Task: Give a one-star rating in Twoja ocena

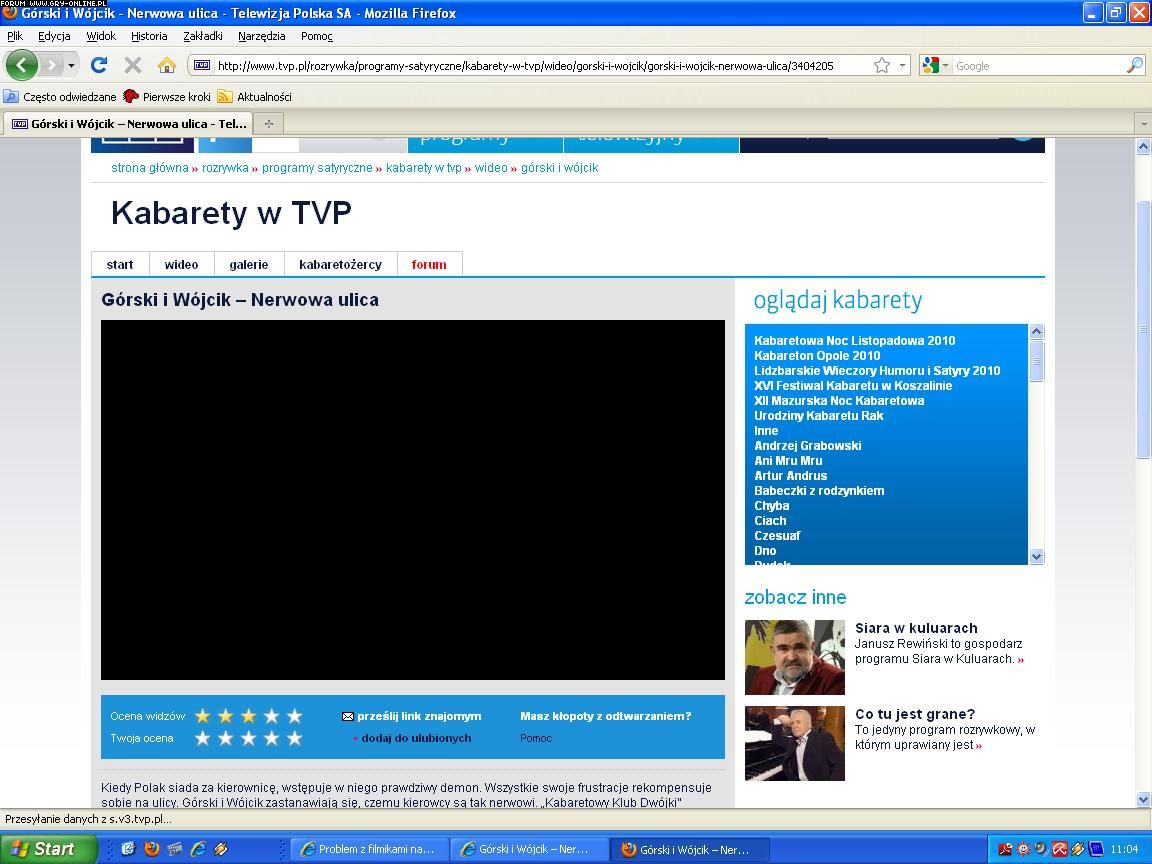Action: click(x=203, y=738)
